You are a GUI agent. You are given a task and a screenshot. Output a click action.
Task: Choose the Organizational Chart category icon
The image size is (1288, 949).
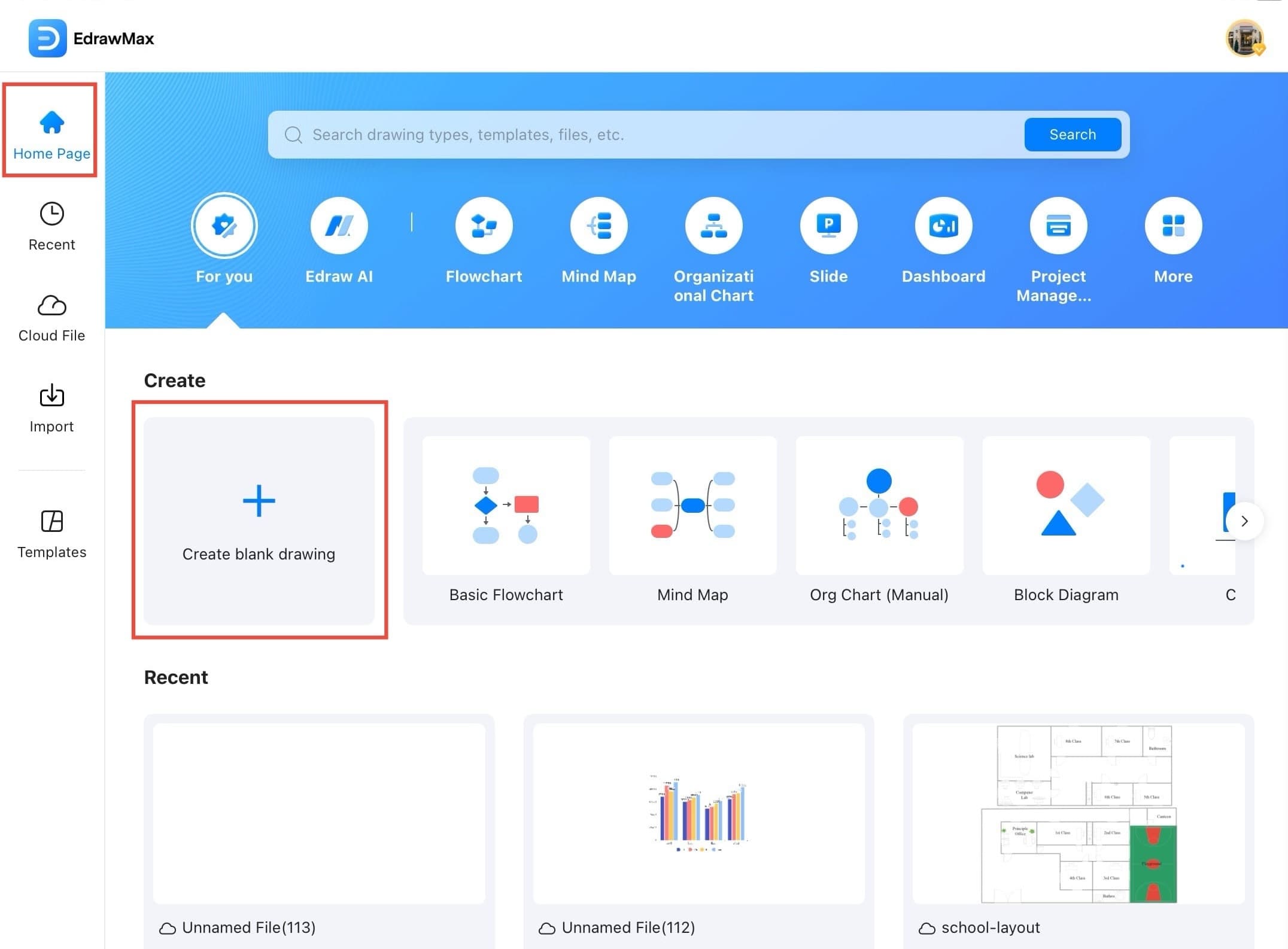(x=713, y=226)
